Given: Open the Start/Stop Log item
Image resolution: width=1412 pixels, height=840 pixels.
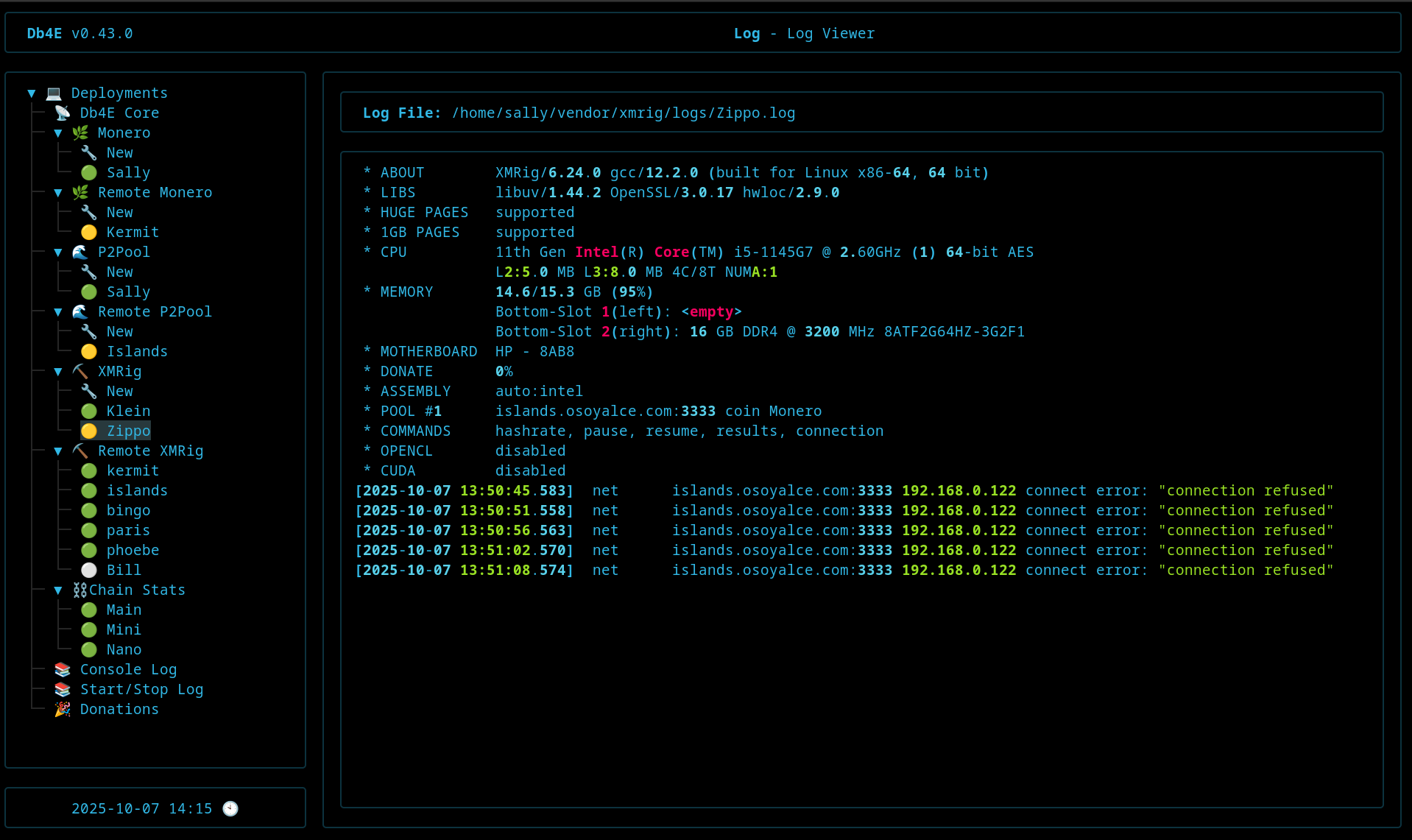Looking at the screenshot, I should 141,689.
